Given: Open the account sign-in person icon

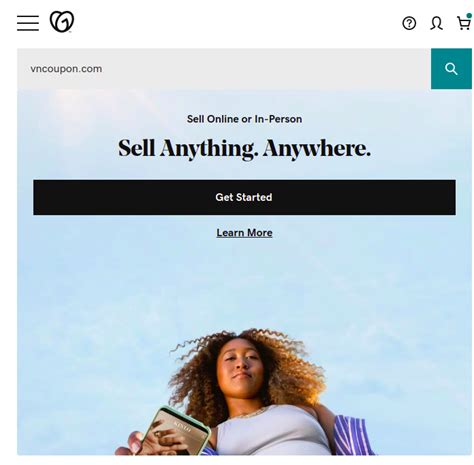Looking at the screenshot, I should pos(436,23).
